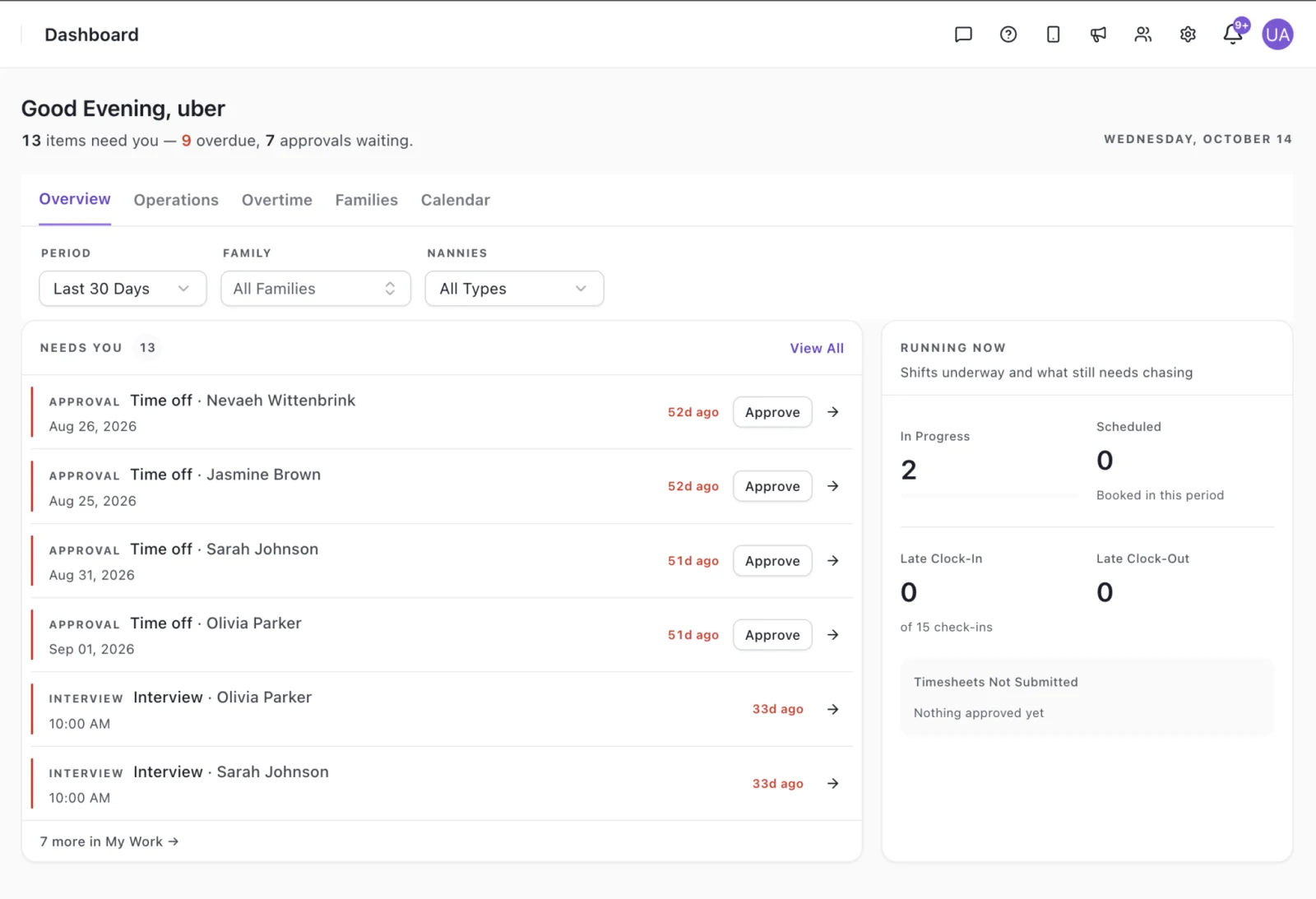
Task: Click the Needs You count badge 13
Action: coord(147,348)
